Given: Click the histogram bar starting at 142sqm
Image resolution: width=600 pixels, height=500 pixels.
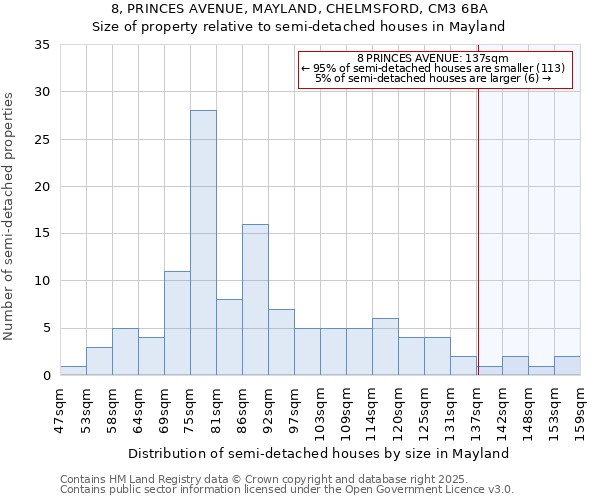Looking at the screenshot, I should click(x=516, y=366).
